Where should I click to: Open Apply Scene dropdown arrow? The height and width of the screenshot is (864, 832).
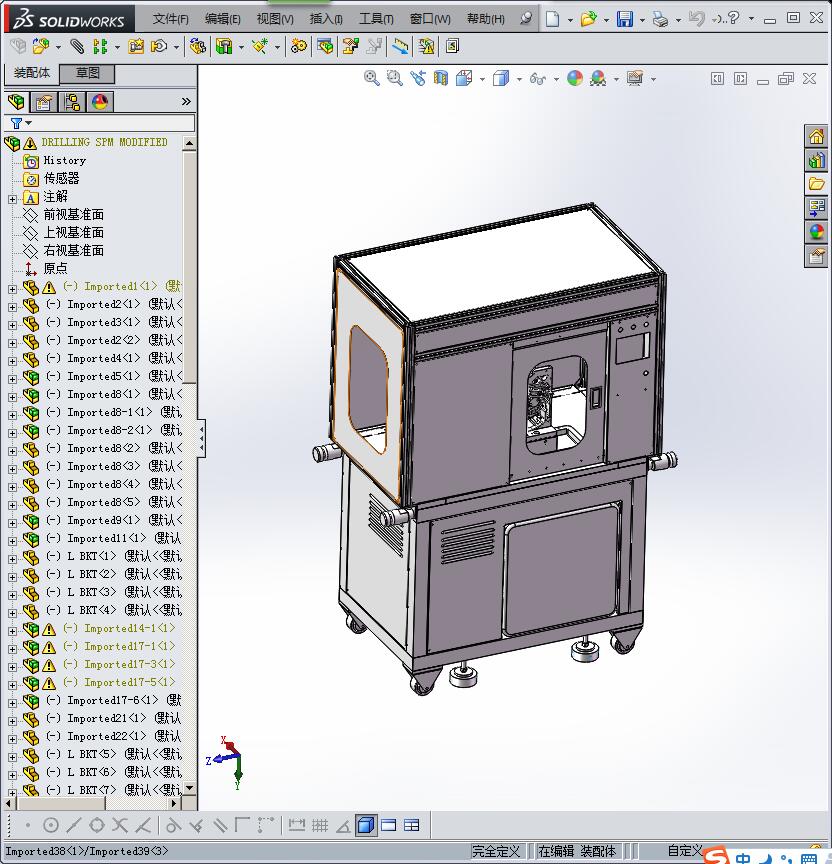616,80
